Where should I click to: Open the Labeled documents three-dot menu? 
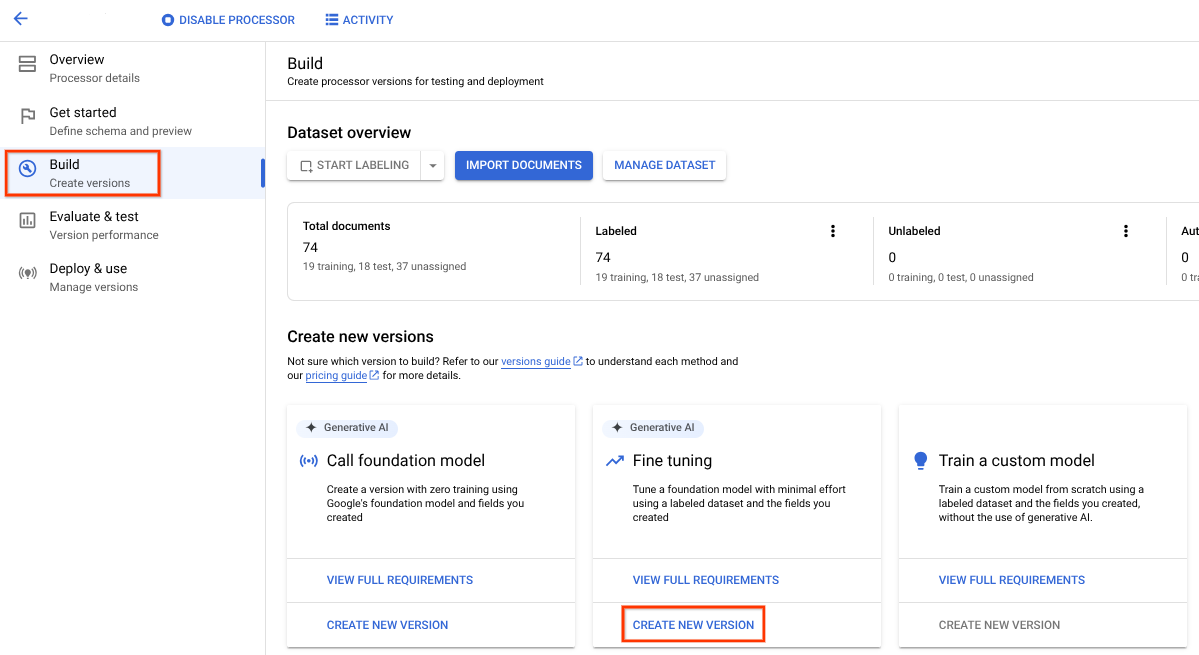[x=832, y=231]
